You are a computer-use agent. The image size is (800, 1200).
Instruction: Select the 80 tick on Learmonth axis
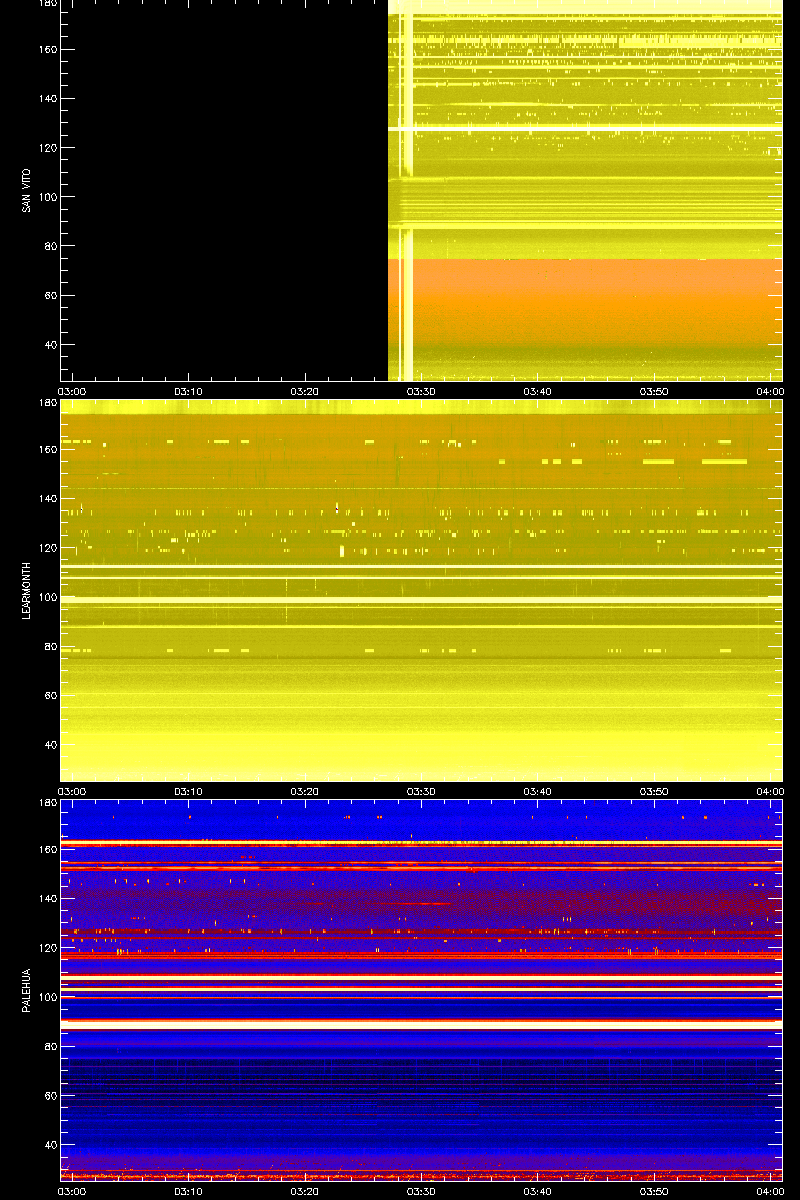coord(50,646)
